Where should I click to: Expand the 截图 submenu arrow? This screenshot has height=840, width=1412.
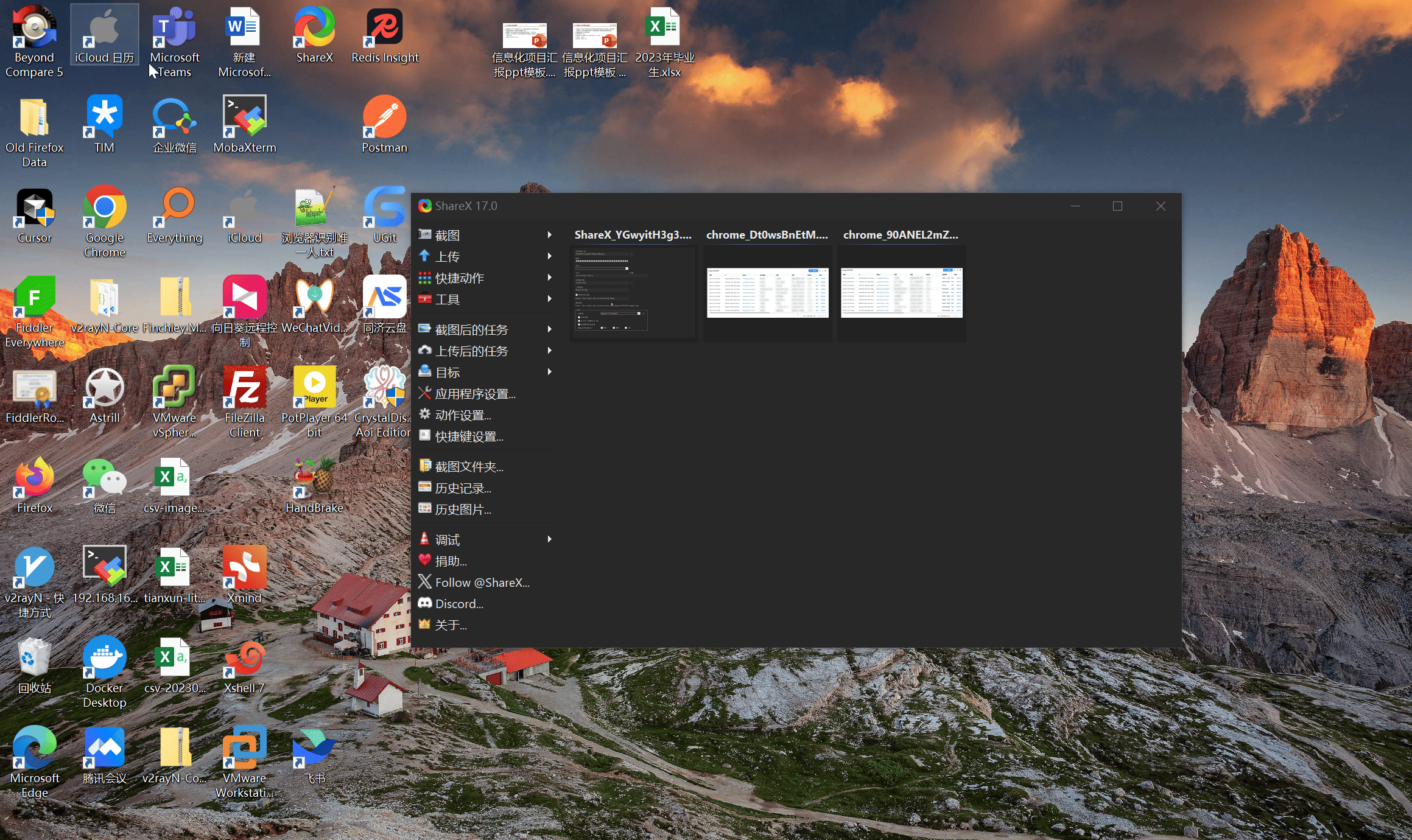tap(549, 235)
